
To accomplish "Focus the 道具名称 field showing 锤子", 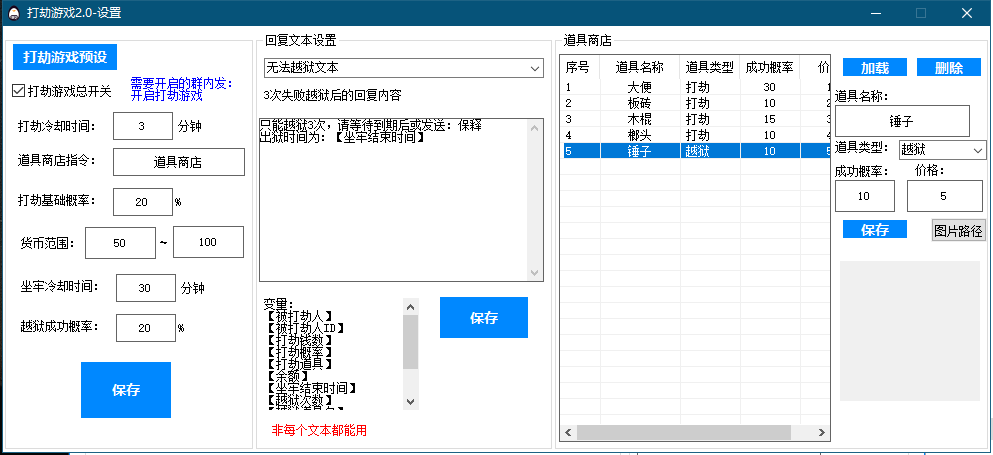I will (902, 121).
